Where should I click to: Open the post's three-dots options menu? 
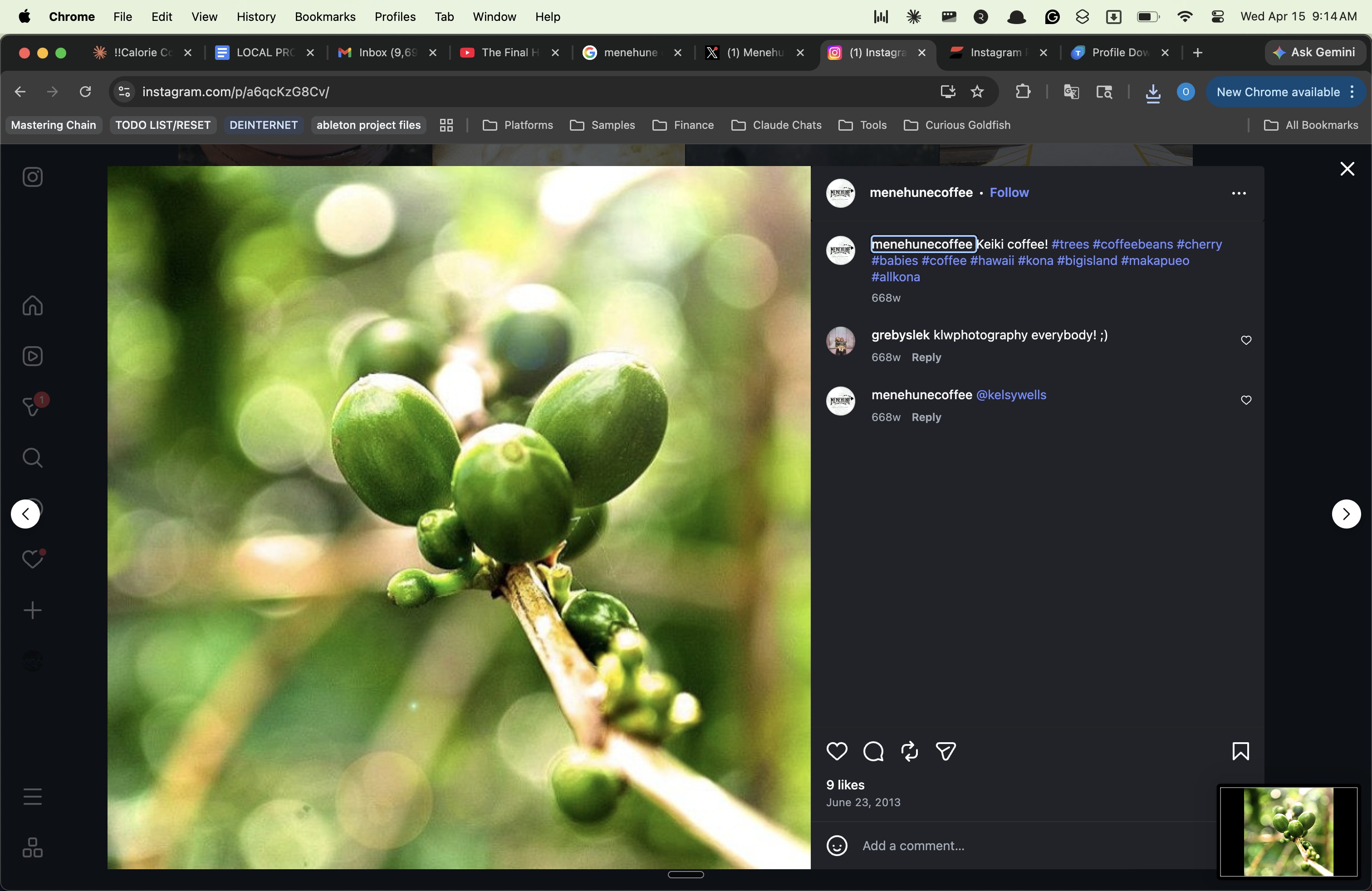pos(1239,193)
